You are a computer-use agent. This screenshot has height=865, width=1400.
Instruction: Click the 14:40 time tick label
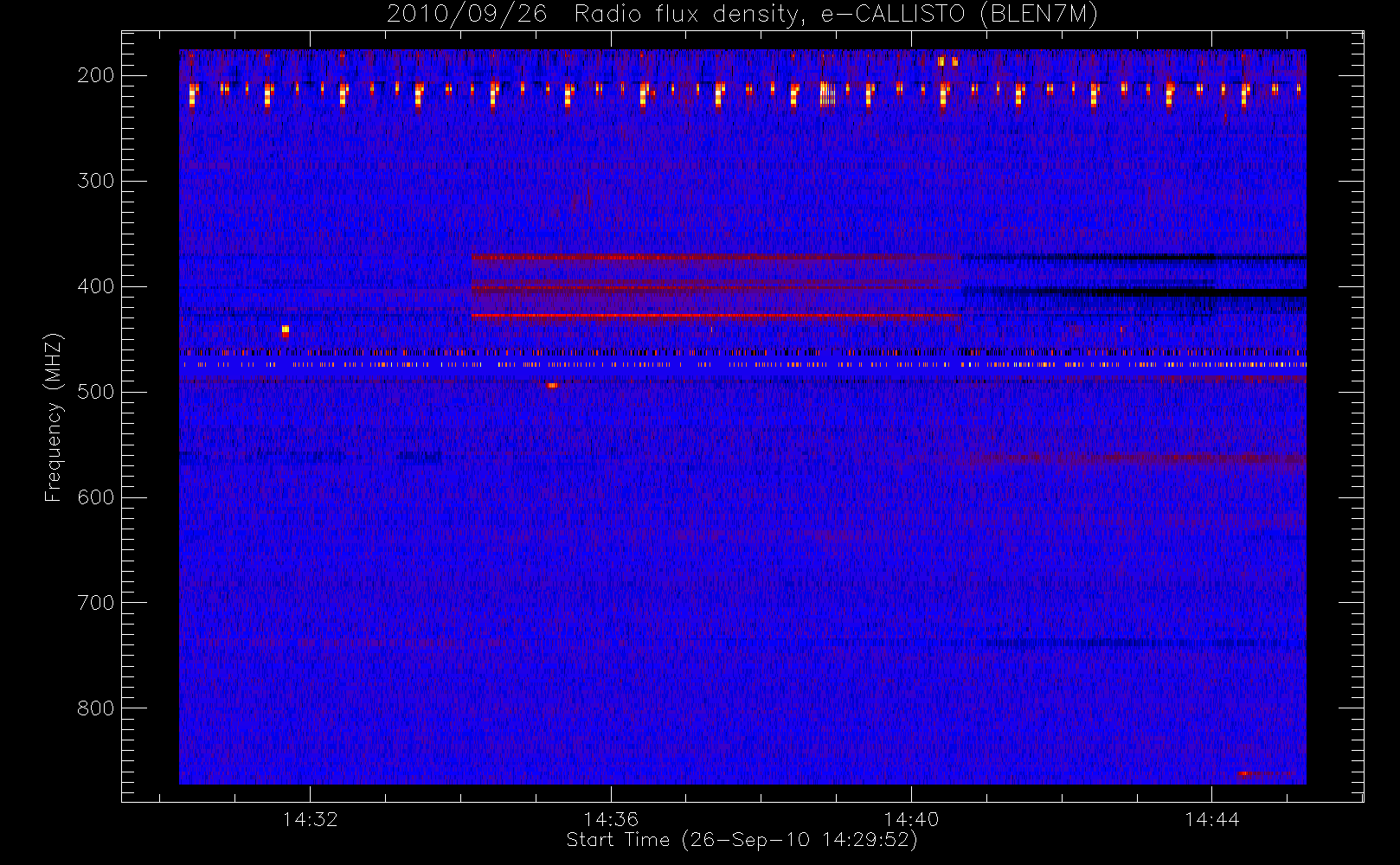tap(911, 819)
